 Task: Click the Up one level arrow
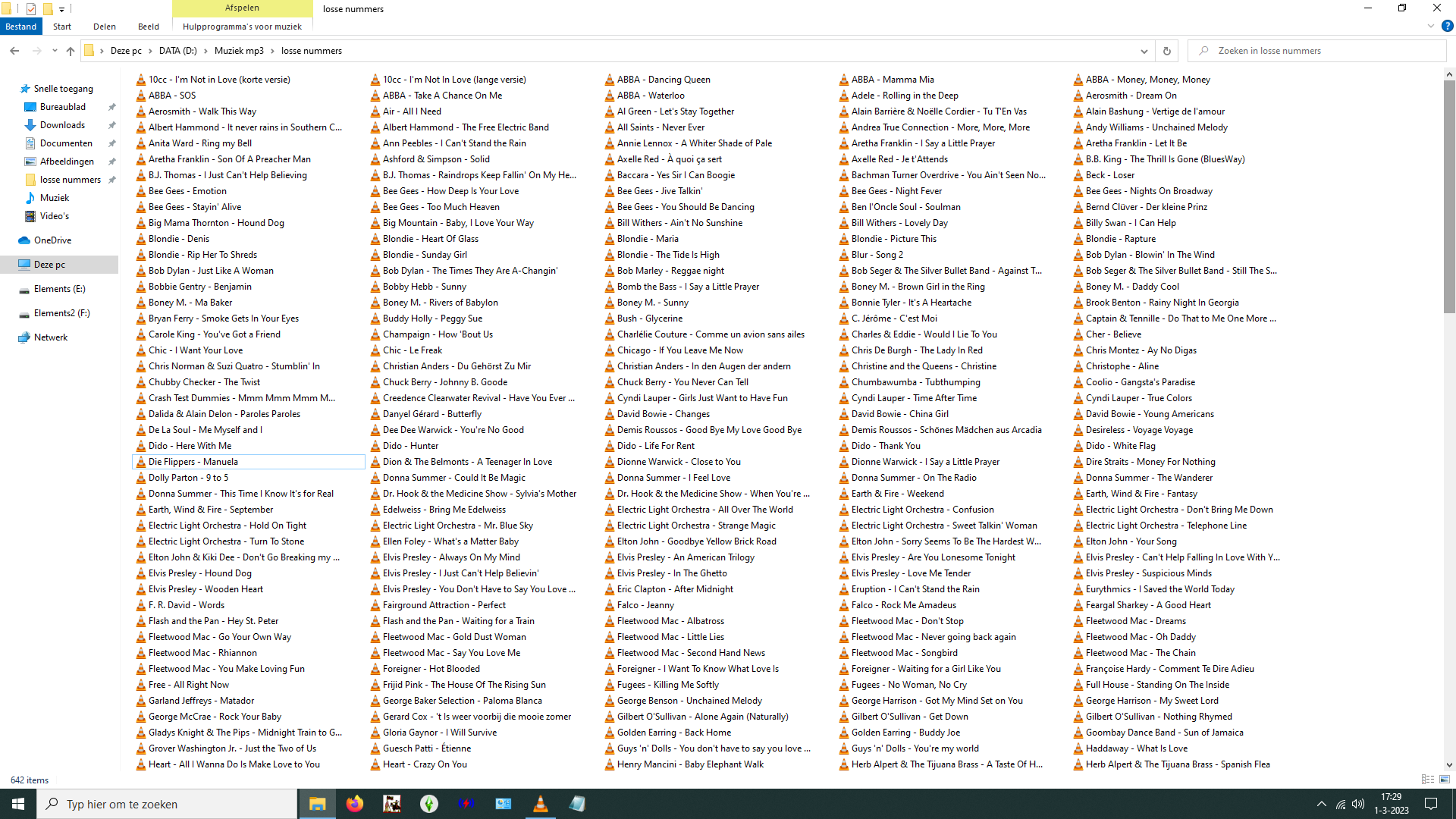[71, 51]
